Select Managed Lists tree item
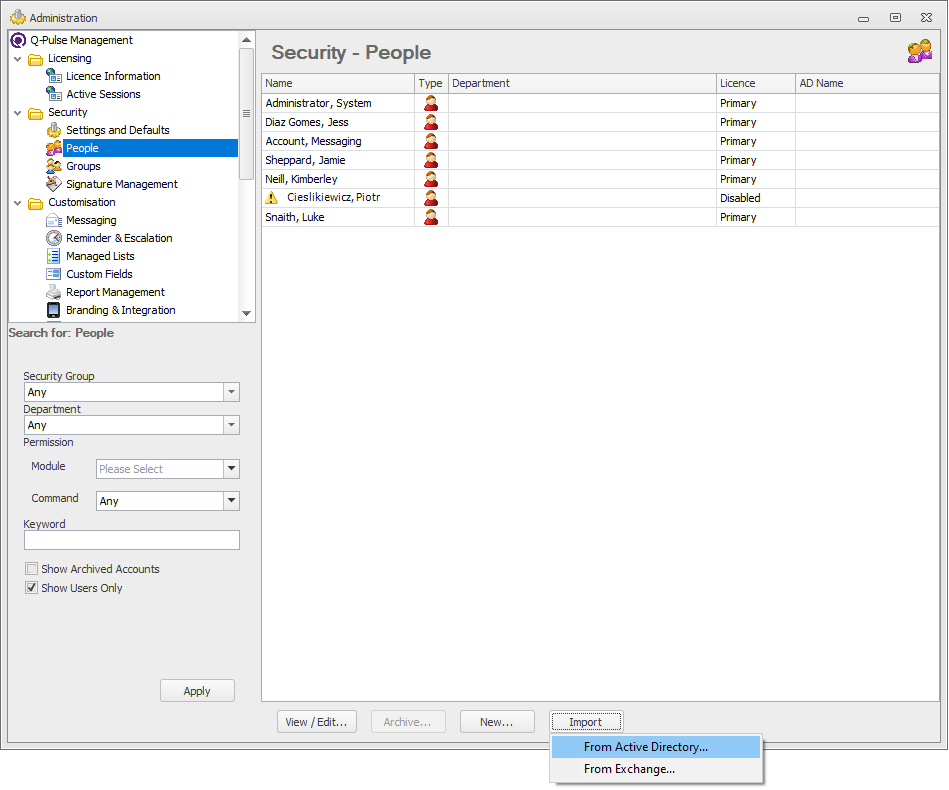 [x=100, y=256]
